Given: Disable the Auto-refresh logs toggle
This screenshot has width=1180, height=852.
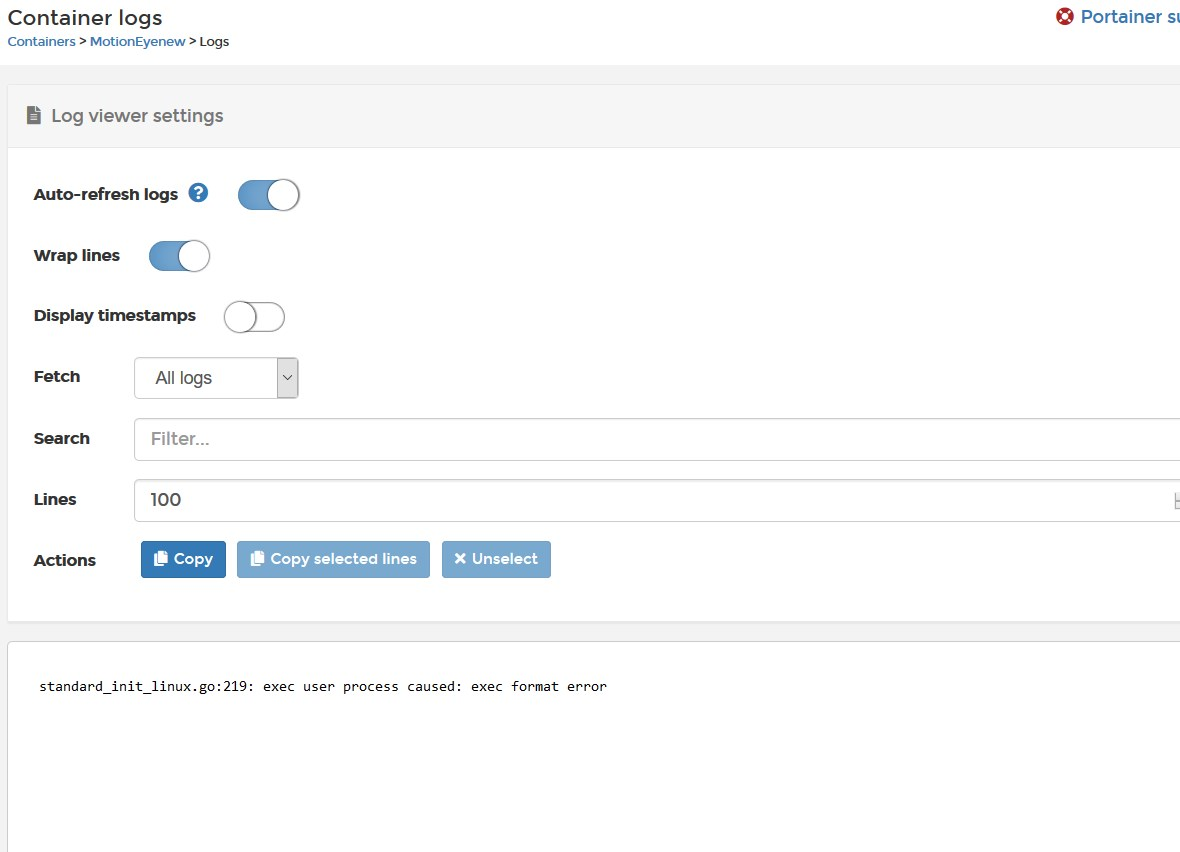Looking at the screenshot, I should coord(268,194).
